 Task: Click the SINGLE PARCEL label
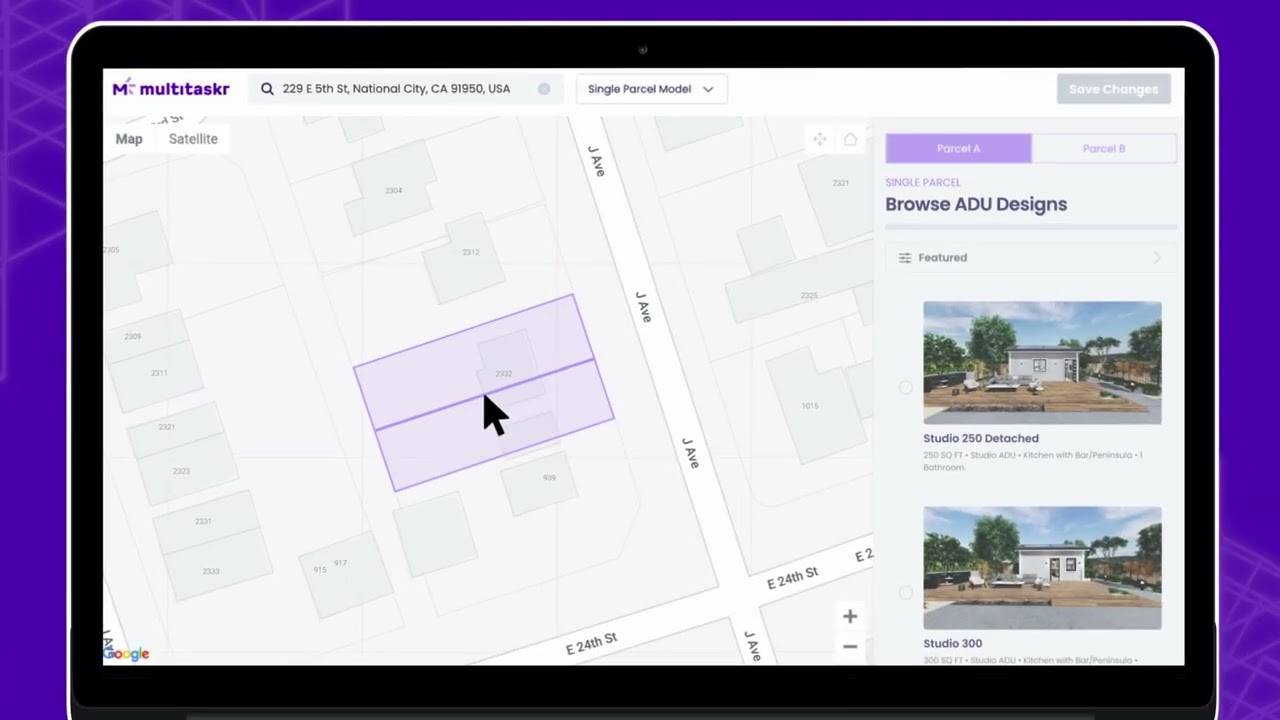point(923,183)
